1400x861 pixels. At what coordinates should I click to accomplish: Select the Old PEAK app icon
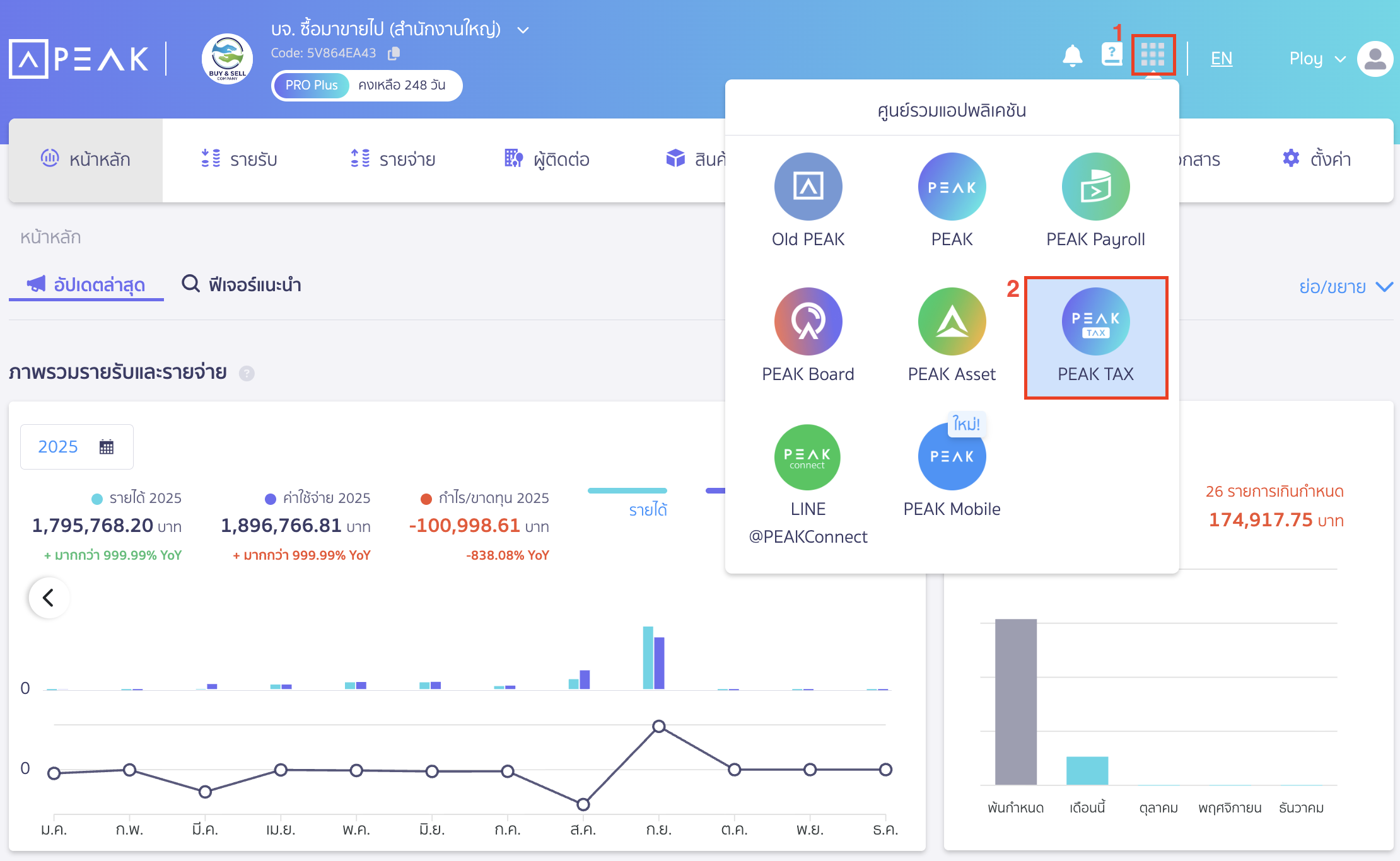[x=808, y=187]
